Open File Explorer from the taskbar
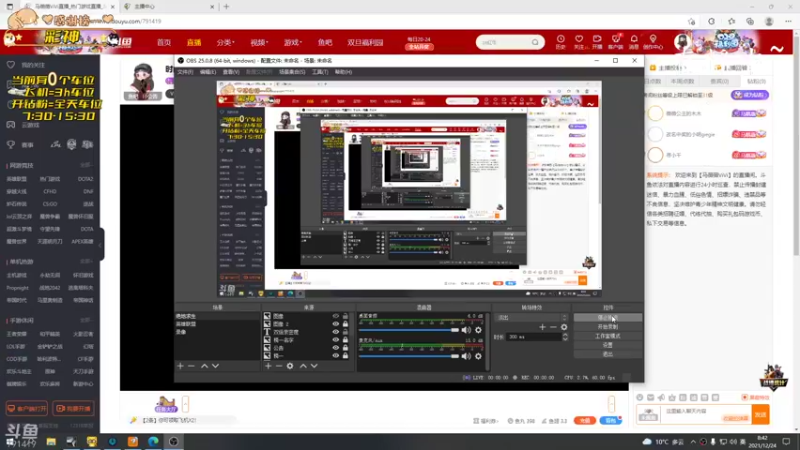This screenshot has width=800, height=450. pos(51,441)
